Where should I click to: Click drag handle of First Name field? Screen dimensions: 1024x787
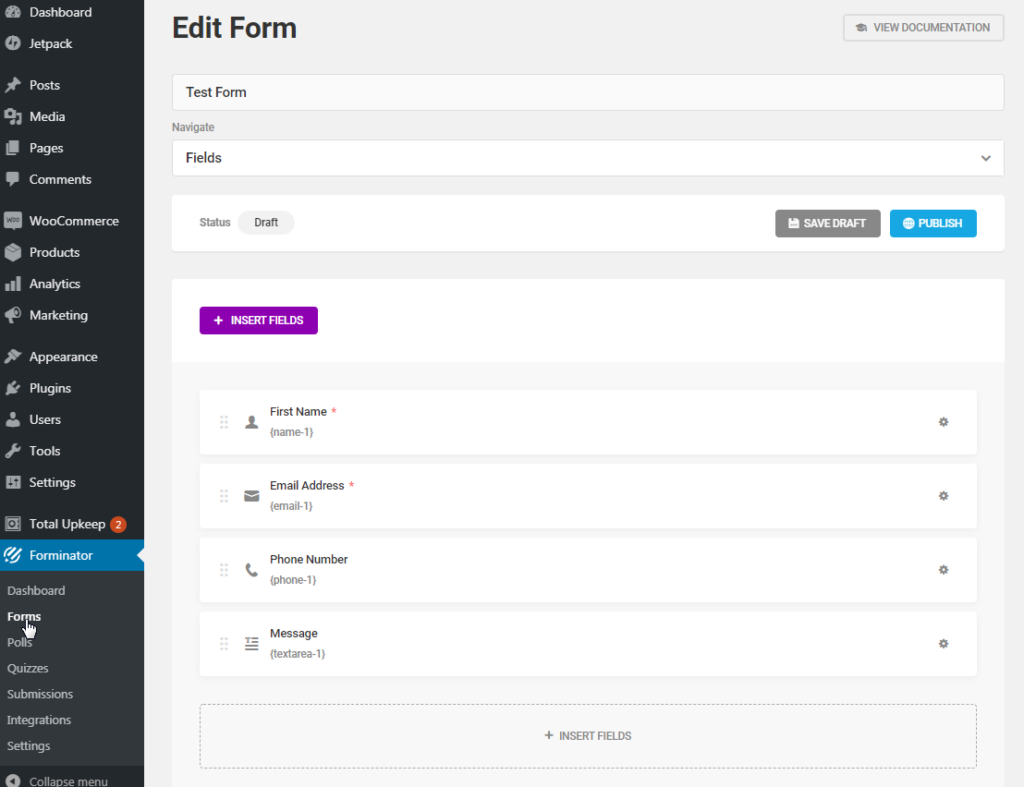pos(224,422)
